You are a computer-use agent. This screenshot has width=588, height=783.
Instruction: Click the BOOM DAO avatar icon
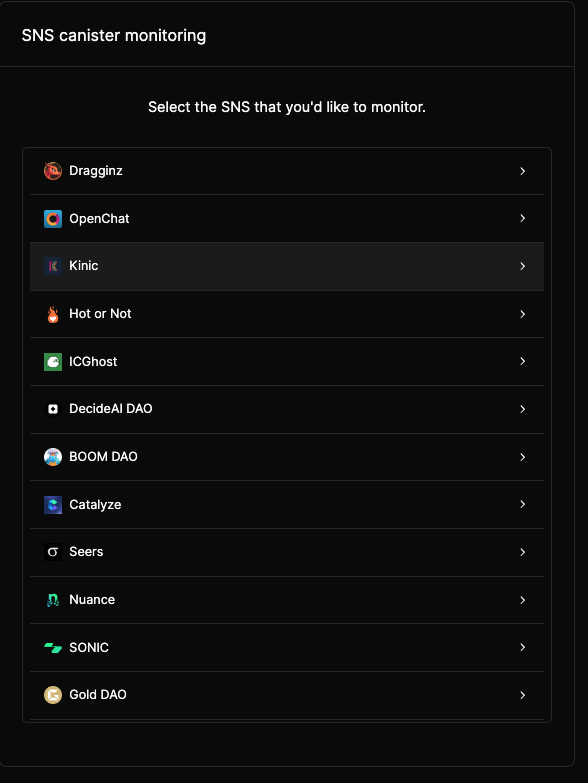(x=53, y=457)
